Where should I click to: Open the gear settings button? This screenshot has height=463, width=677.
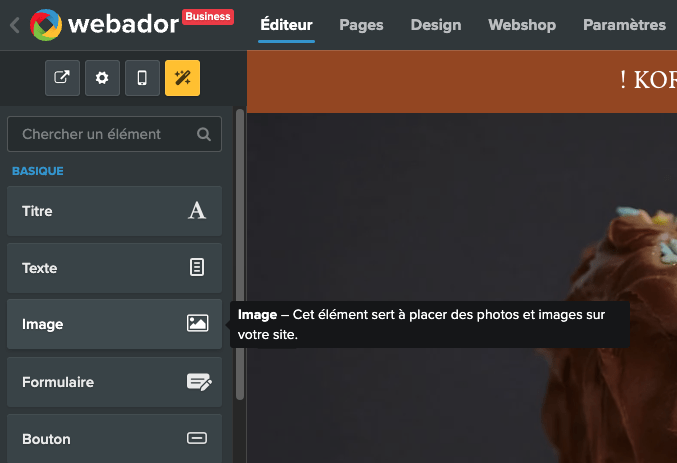[102, 78]
